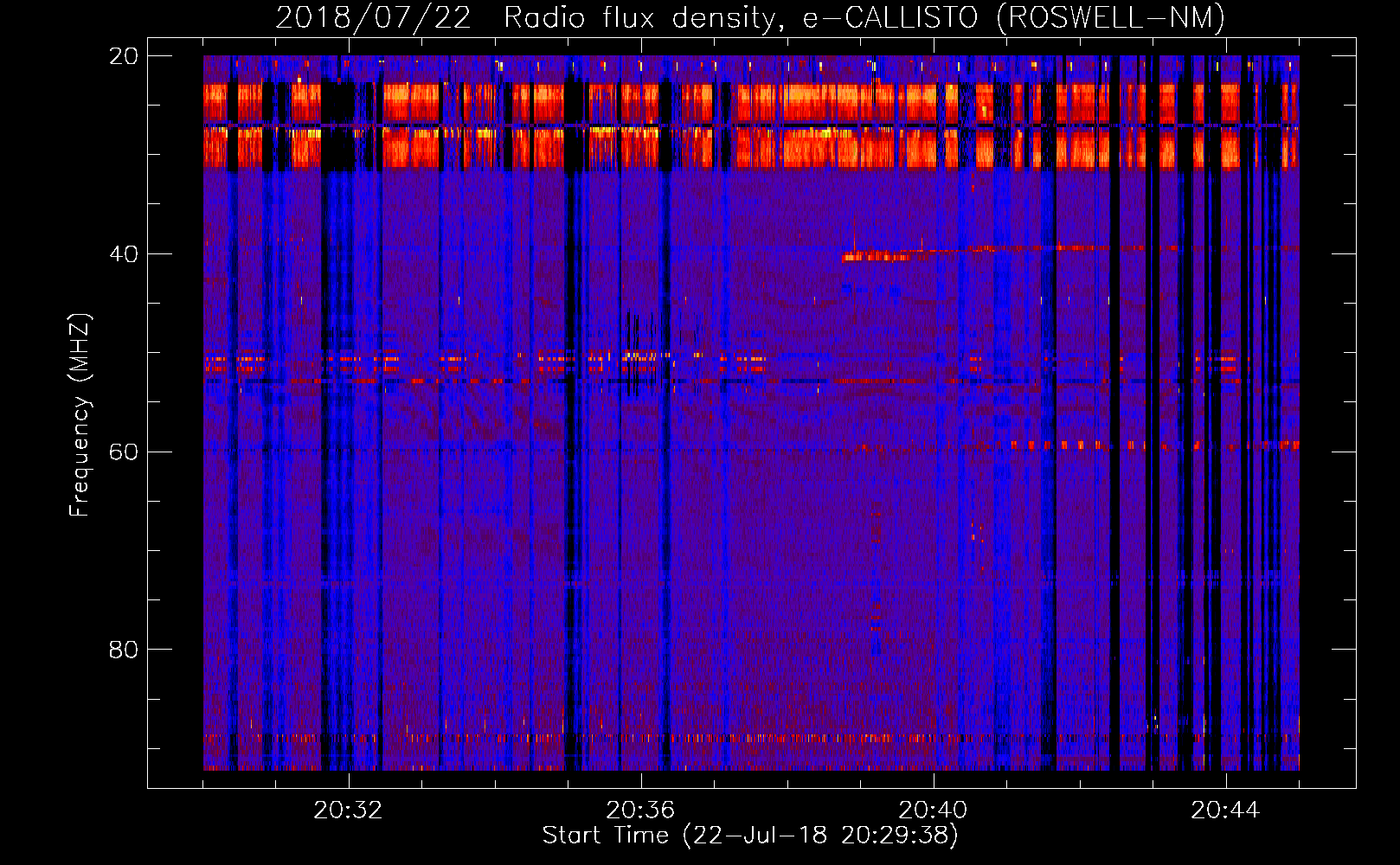Click the 20:40 time tick label

933,810
